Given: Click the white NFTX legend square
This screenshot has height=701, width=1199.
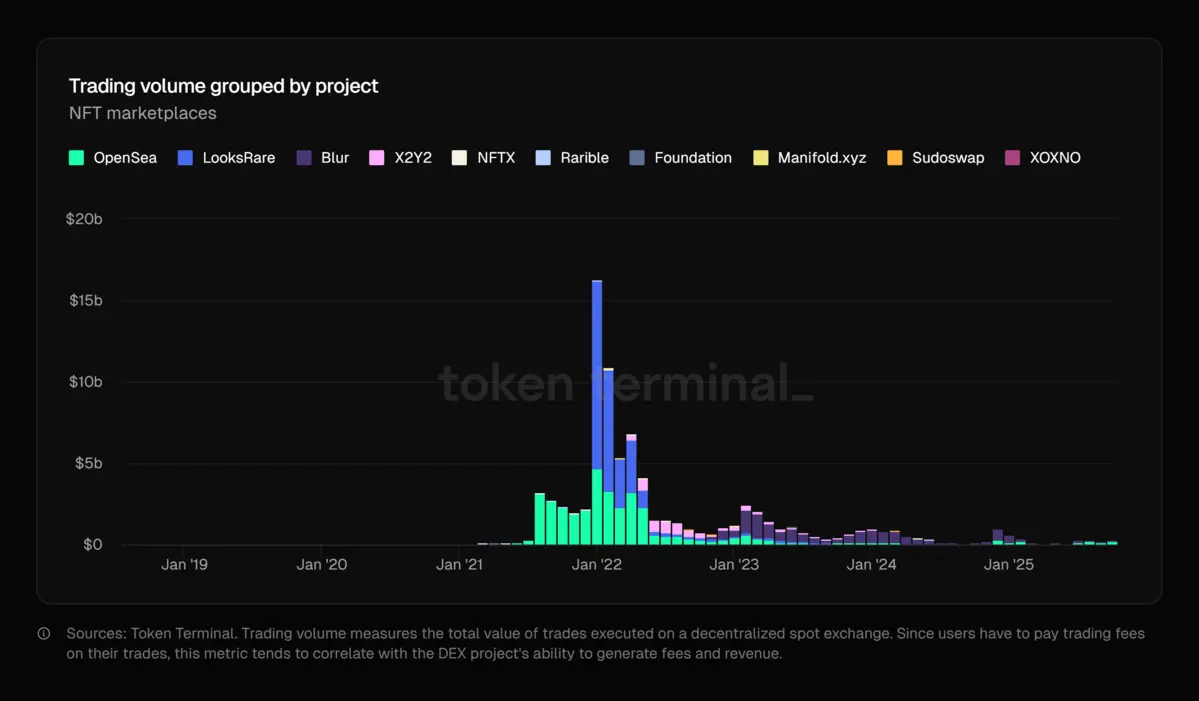Looking at the screenshot, I should [460, 158].
